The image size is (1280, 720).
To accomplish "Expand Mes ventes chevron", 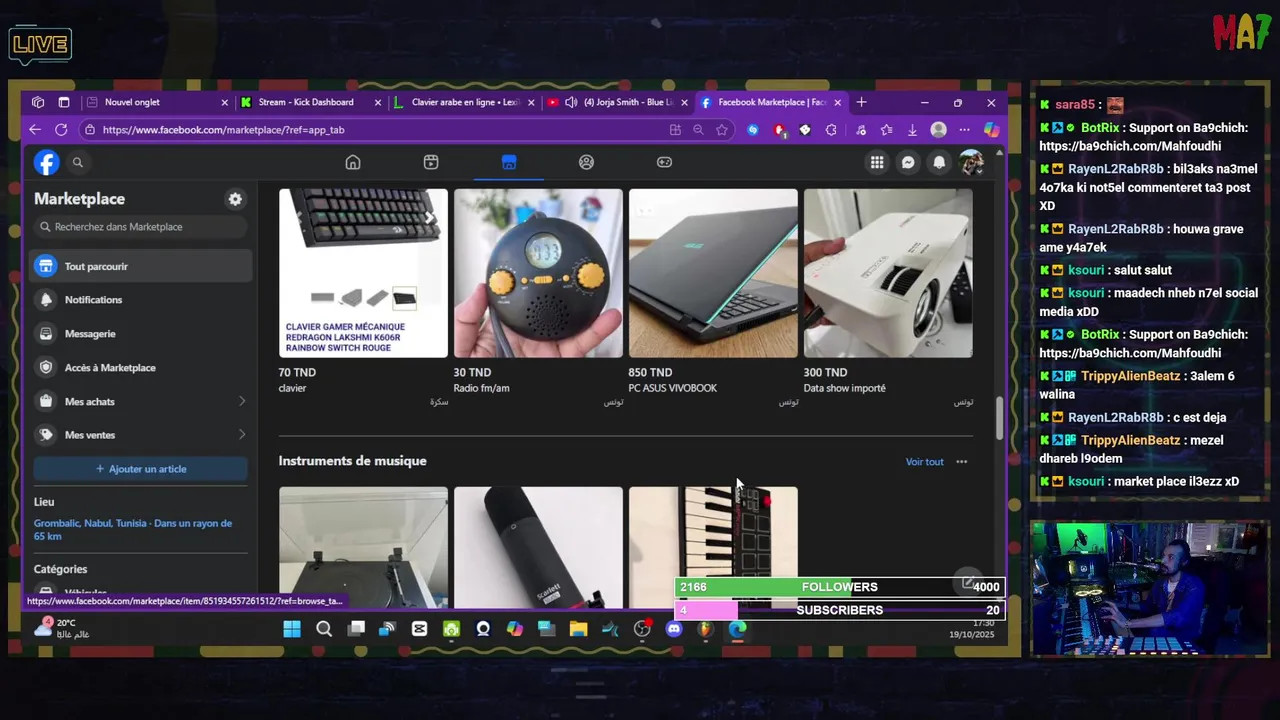I will point(241,435).
